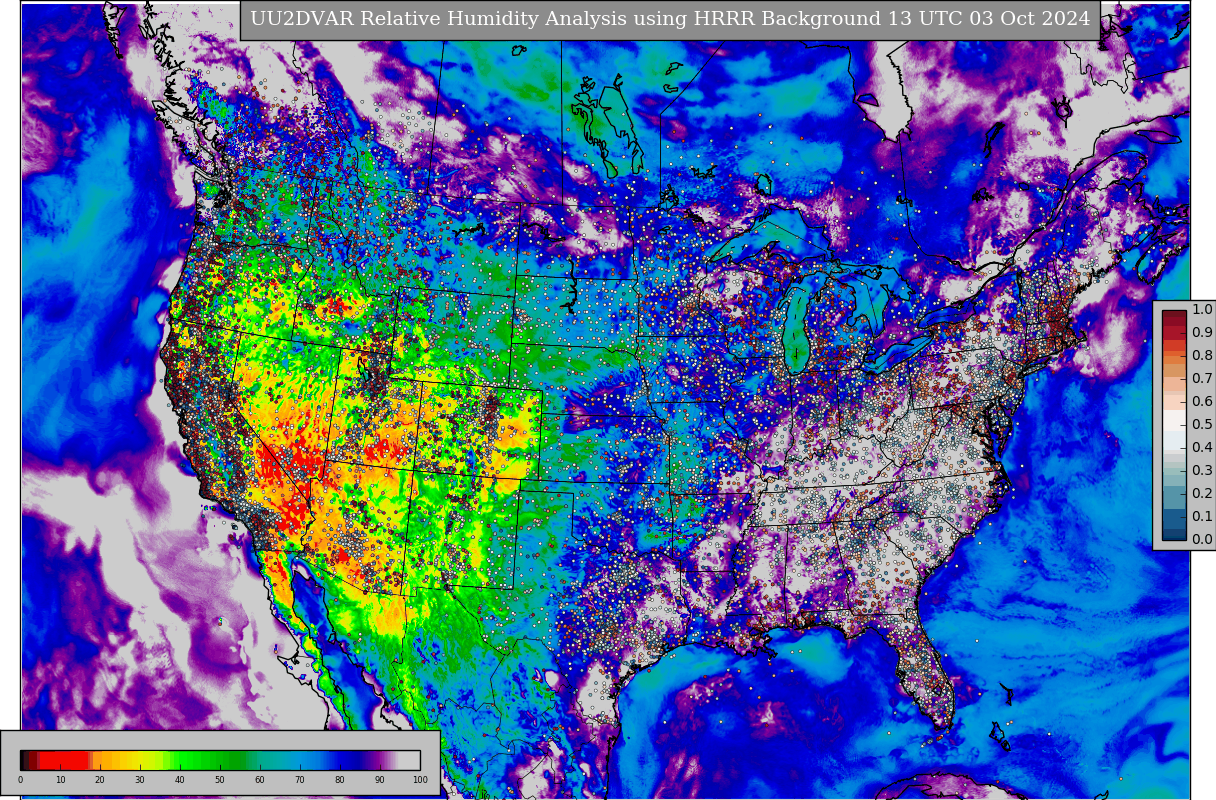Click the 1.0 label on the vertical colorbar

1202,310
